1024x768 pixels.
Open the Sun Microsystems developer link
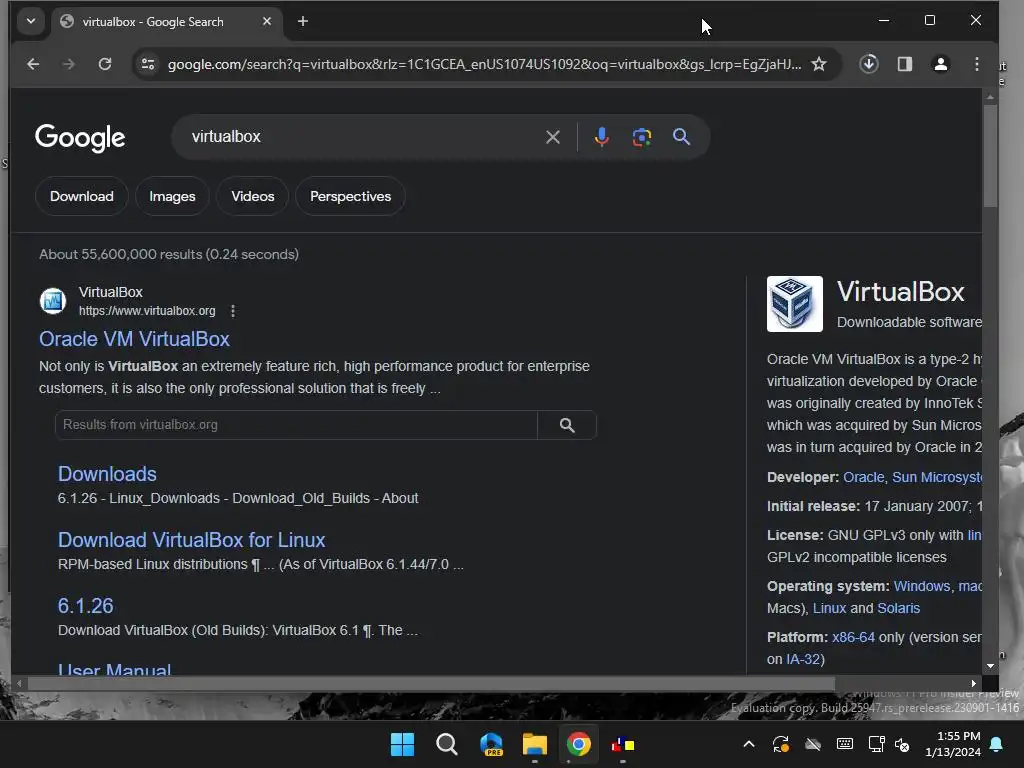[937, 477]
